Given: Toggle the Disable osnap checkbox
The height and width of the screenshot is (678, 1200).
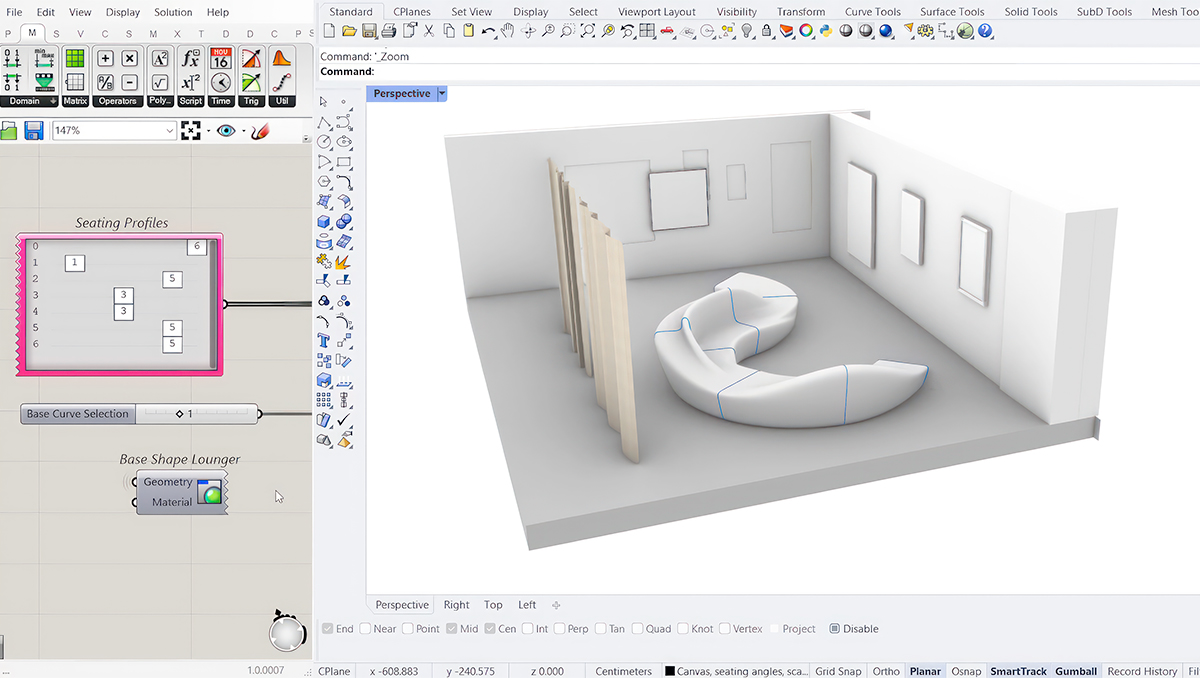Looking at the screenshot, I should (835, 629).
